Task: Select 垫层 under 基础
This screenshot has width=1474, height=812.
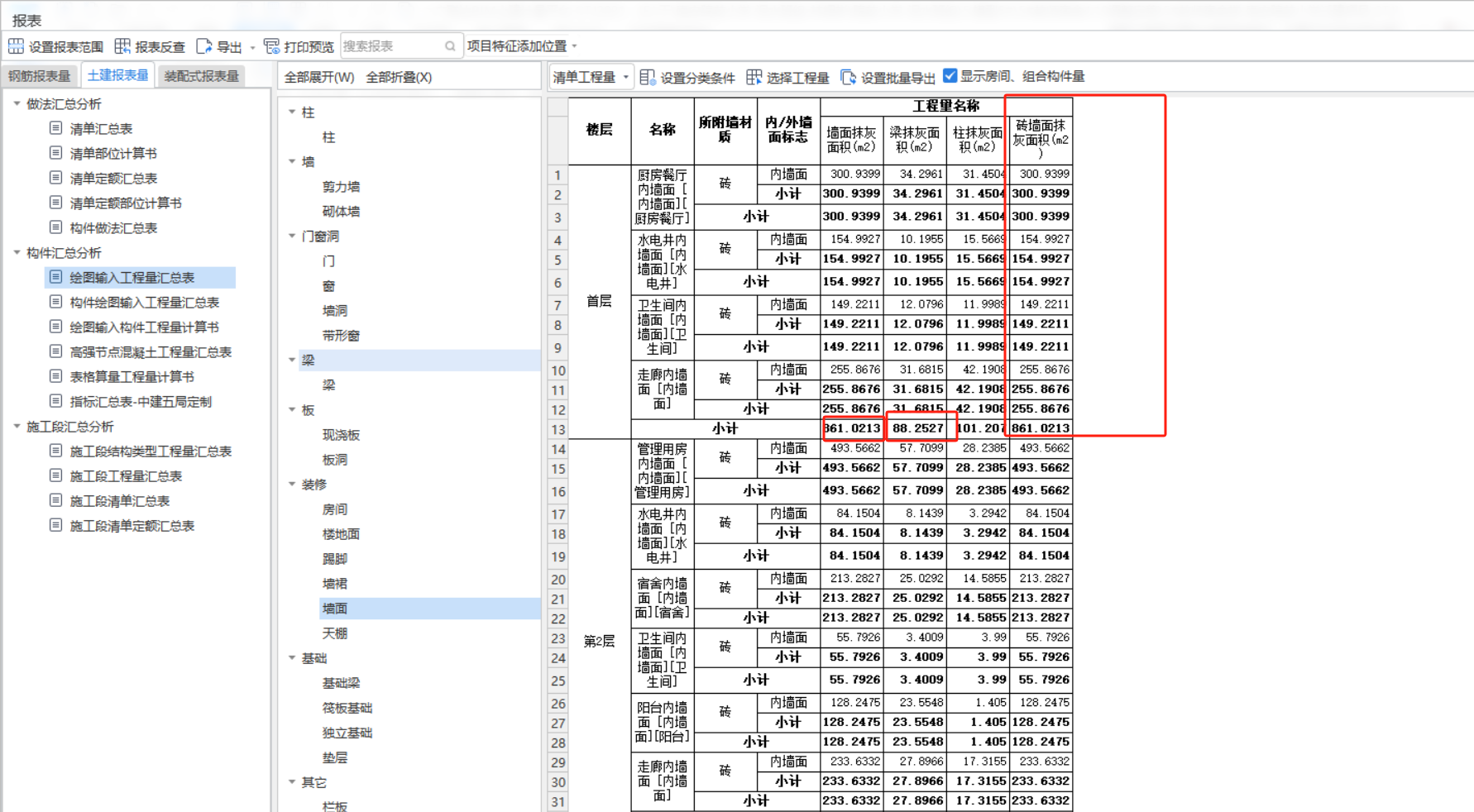Action: (x=335, y=757)
